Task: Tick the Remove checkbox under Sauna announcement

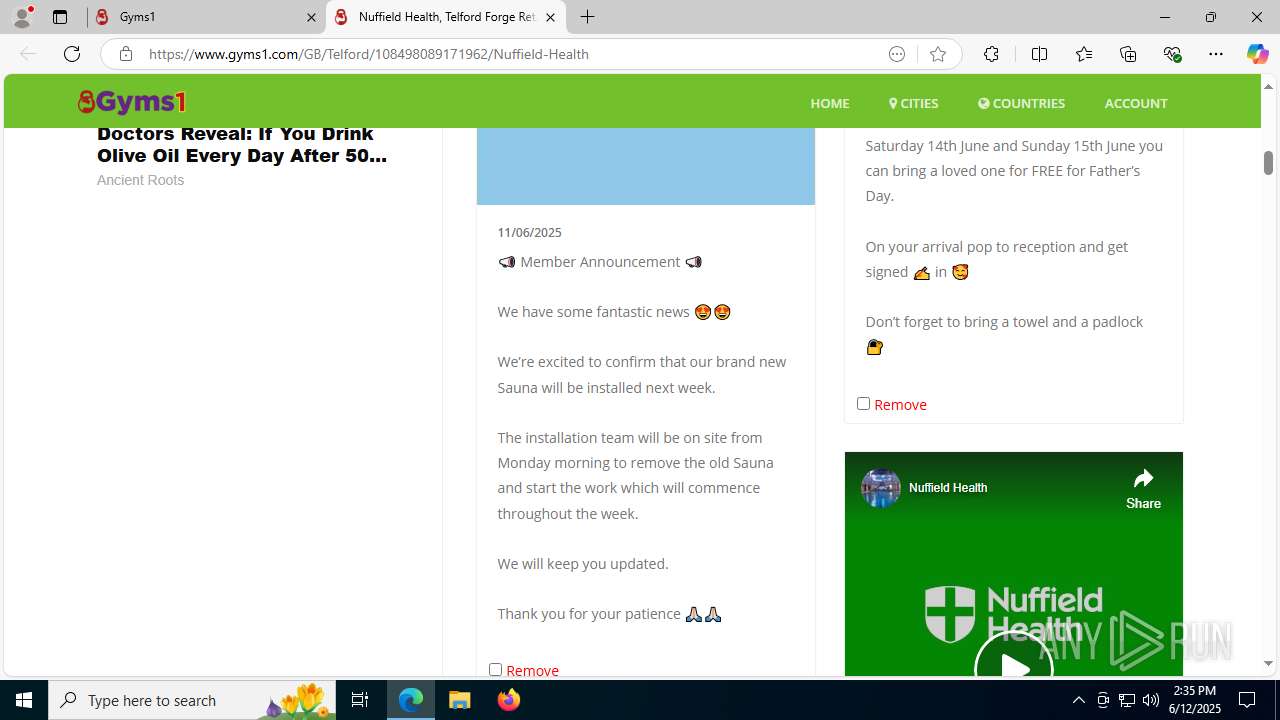Action: point(495,669)
